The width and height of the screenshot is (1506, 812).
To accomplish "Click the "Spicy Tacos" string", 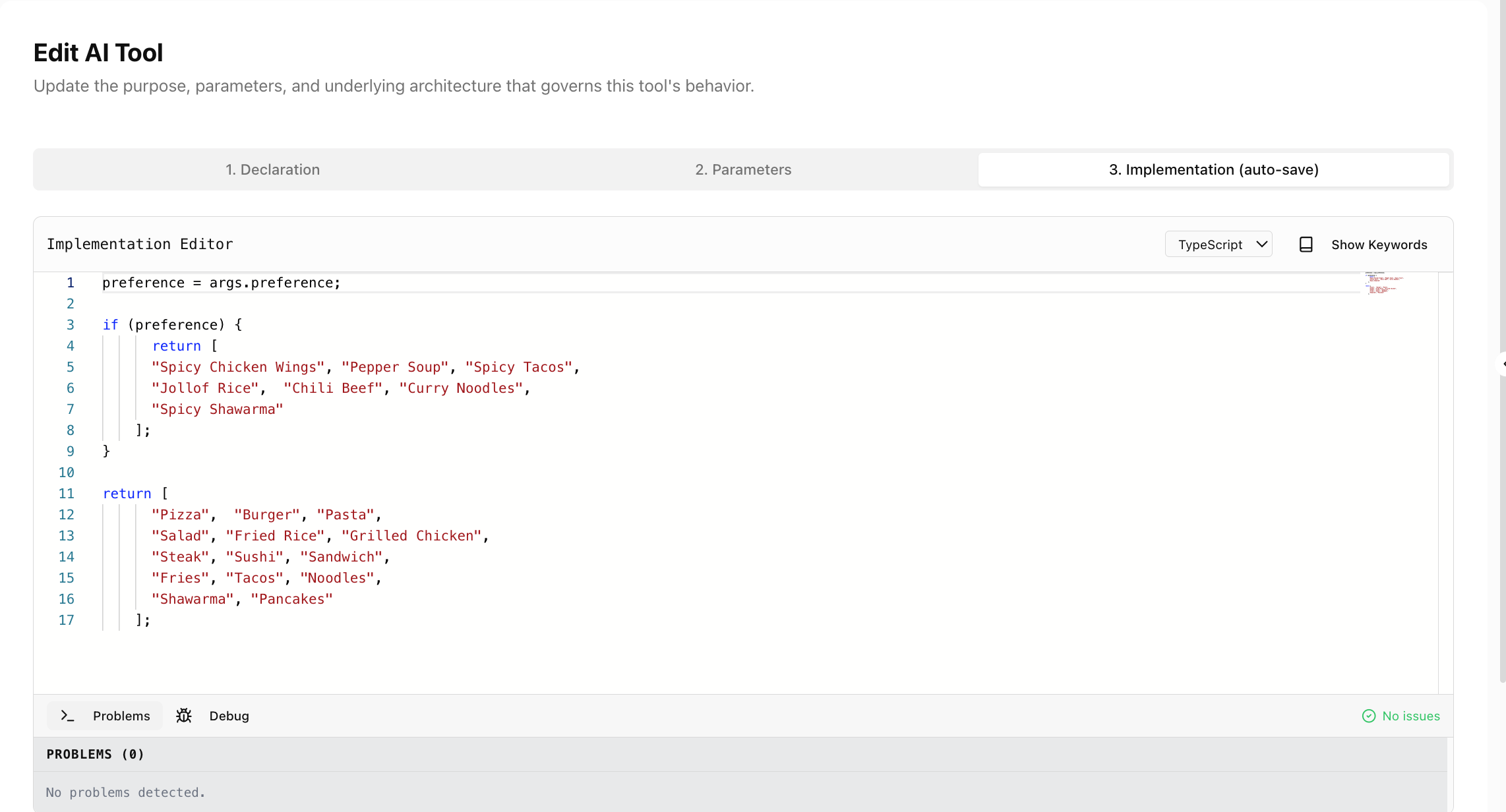I will pos(519,367).
